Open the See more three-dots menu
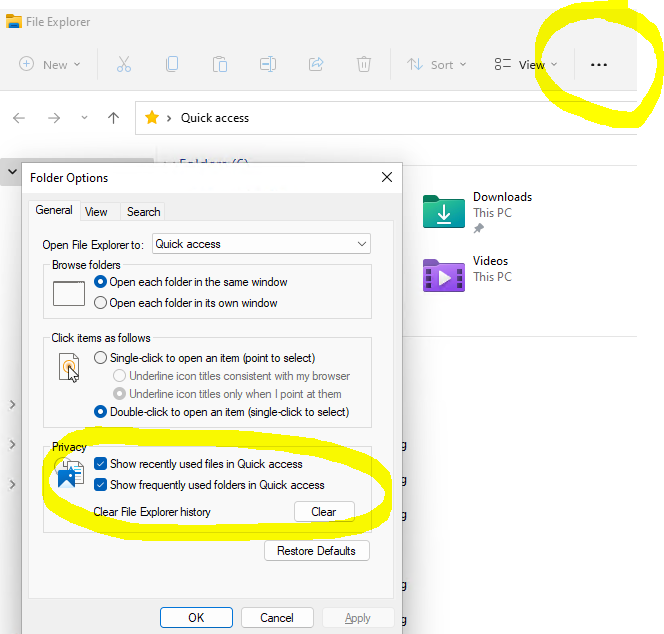664x634 pixels. point(598,65)
